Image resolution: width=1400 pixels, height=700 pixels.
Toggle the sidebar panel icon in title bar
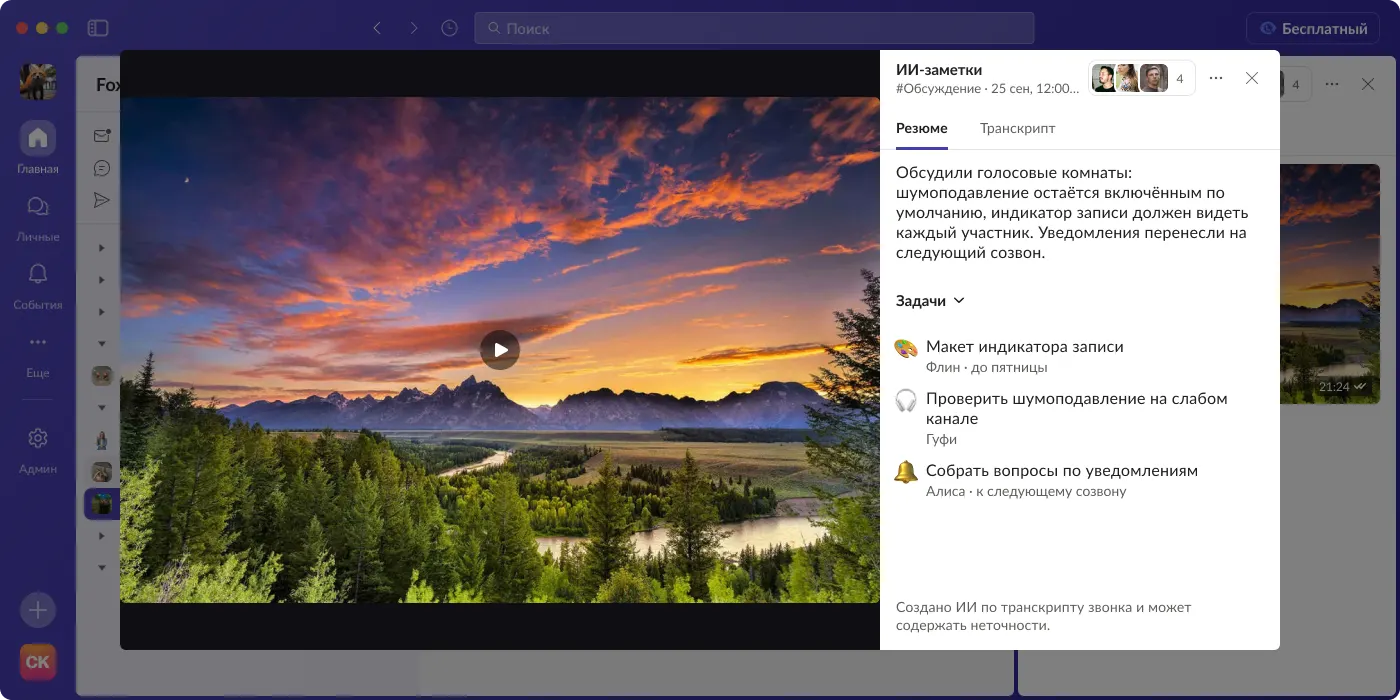97,28
